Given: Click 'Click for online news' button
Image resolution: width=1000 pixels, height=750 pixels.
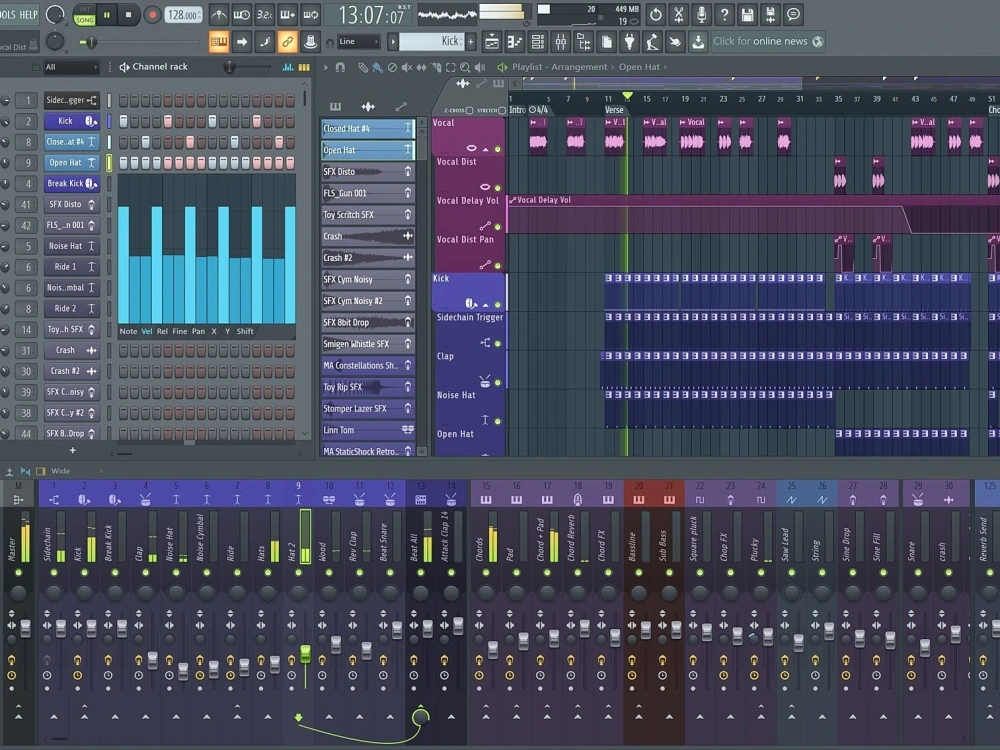Looking at the screenshot, I should pyautogui.click(x=768, y=42).
